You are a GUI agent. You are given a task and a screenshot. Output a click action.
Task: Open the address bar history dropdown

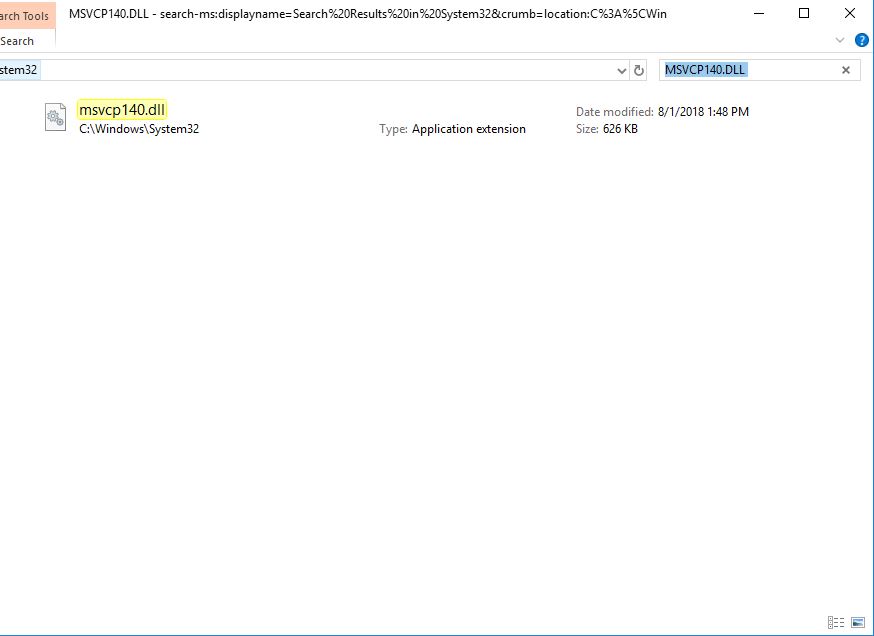pos(622,70)
